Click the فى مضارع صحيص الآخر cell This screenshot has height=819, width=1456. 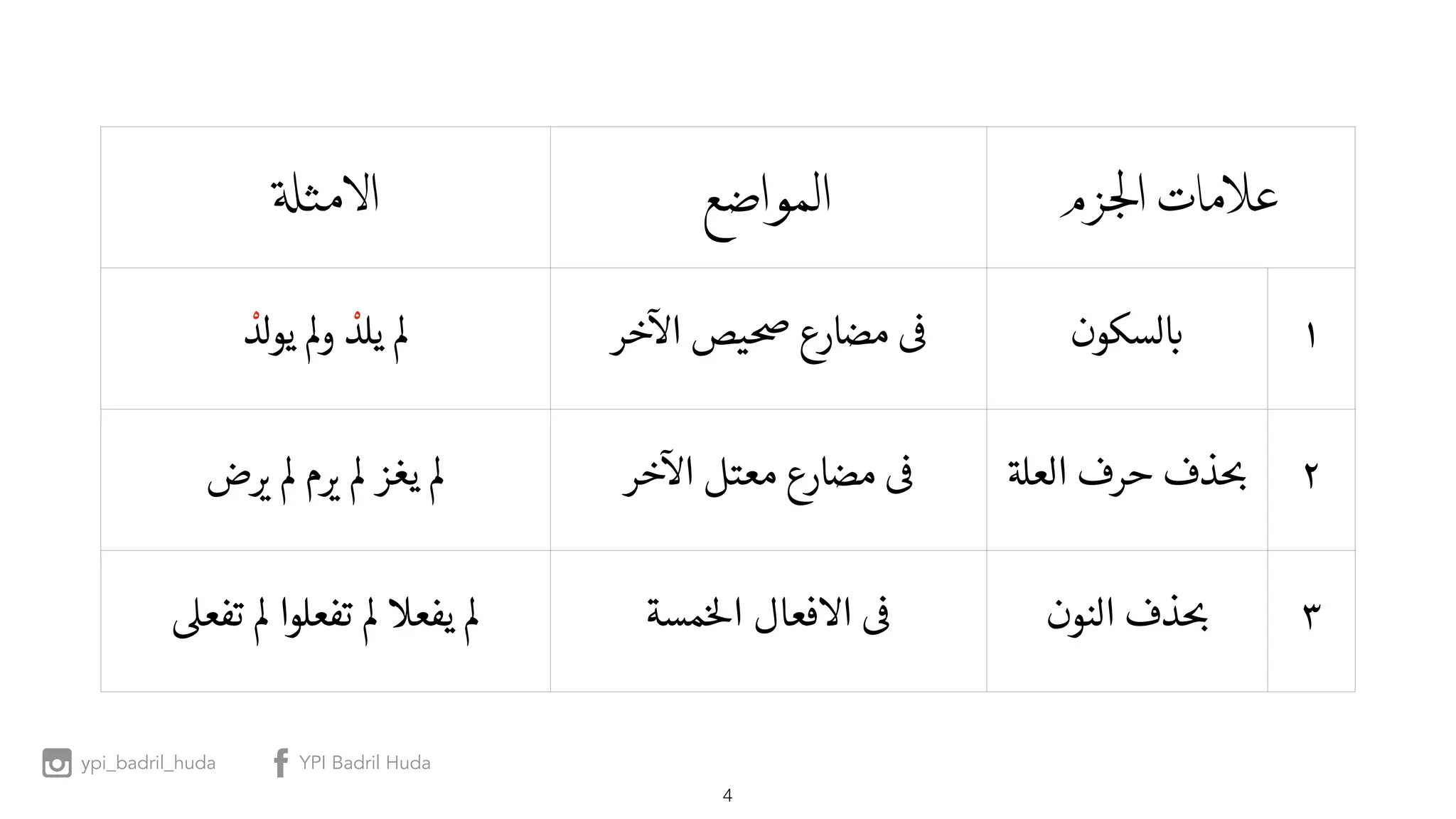(768, 338)
